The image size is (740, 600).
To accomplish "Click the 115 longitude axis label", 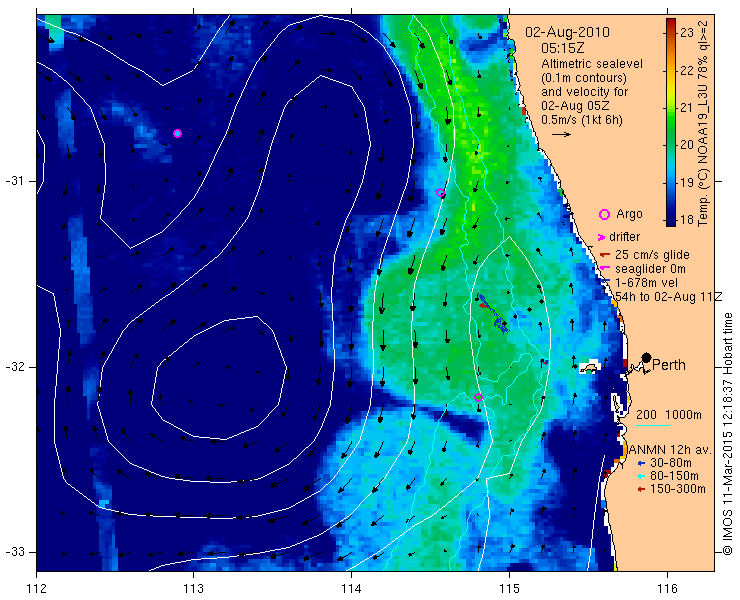I will click(509, 588).
